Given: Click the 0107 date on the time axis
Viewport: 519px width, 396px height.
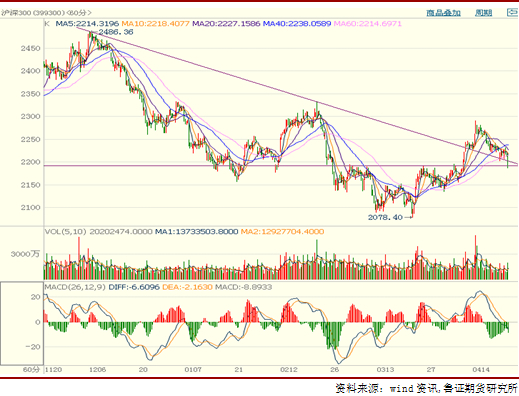Looking at the screenshot, I should [x=193, y=370].
